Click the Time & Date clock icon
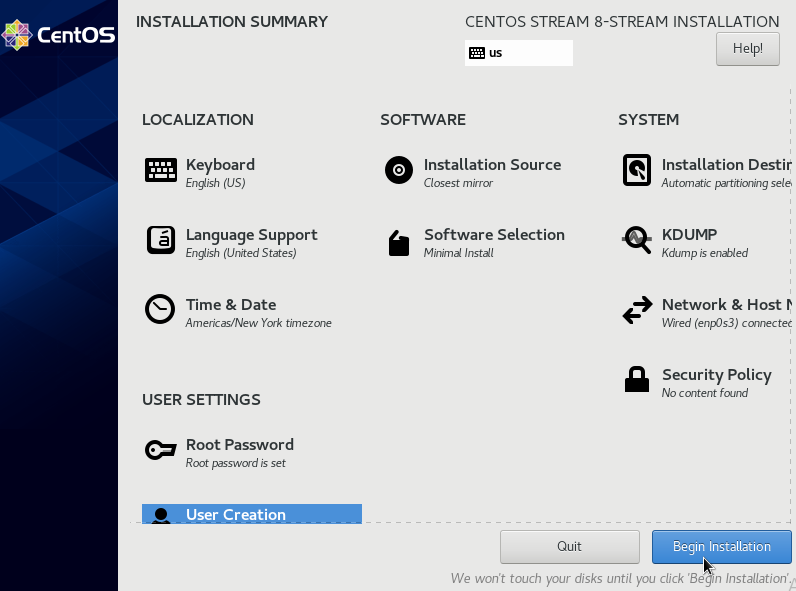 160,309
